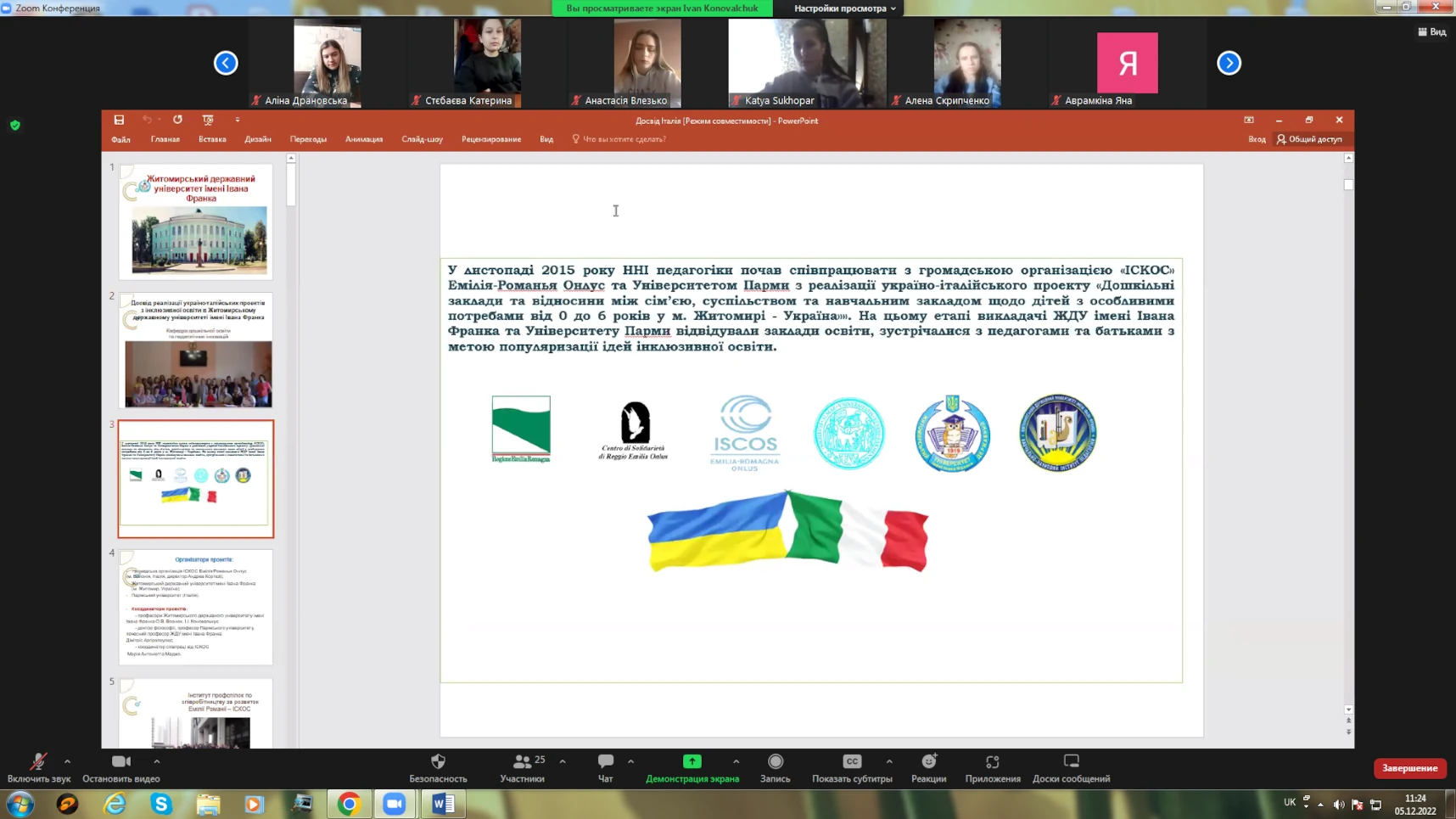Open the Participants list

click(x=523, y=767)
